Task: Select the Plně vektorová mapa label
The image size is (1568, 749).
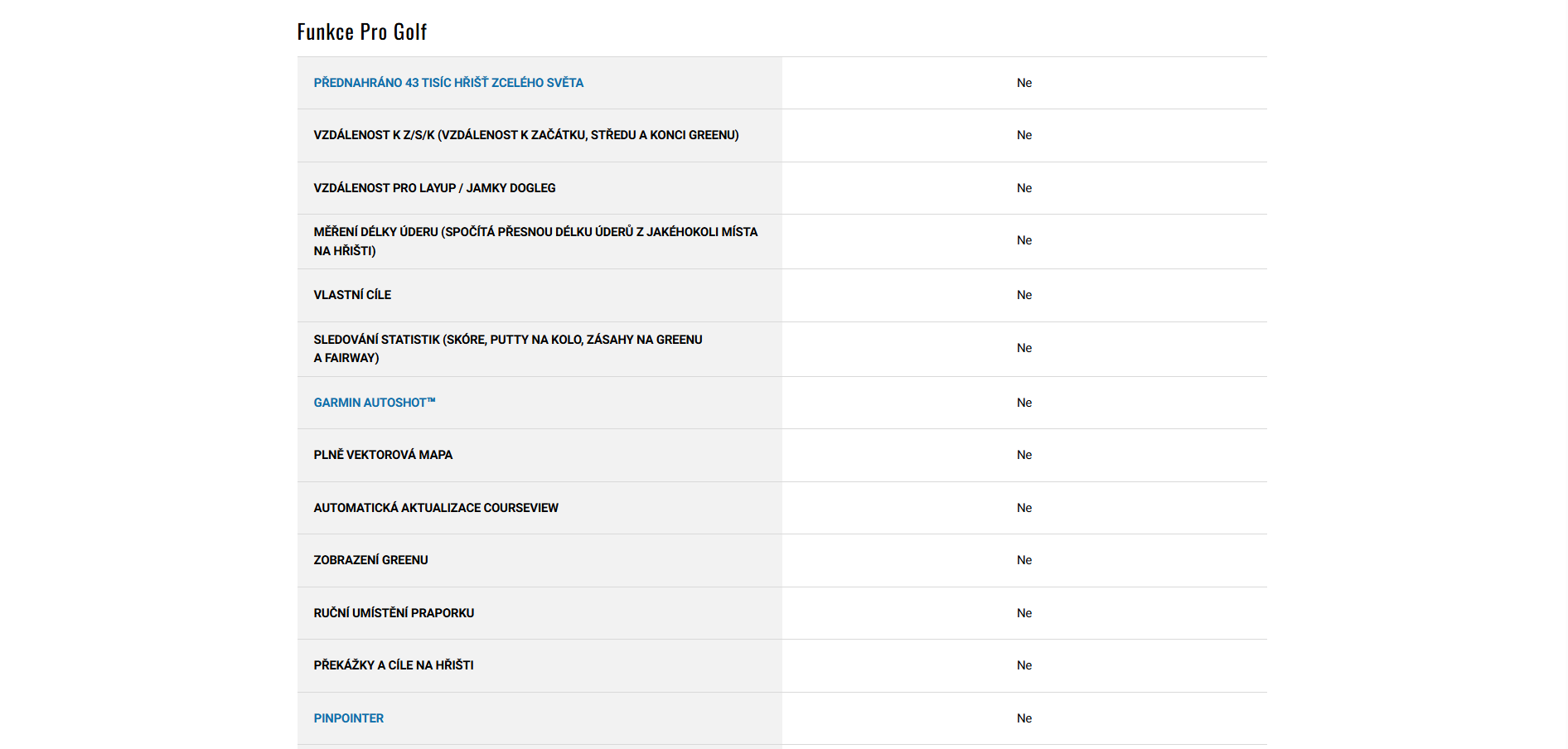Action: [383, 455]
